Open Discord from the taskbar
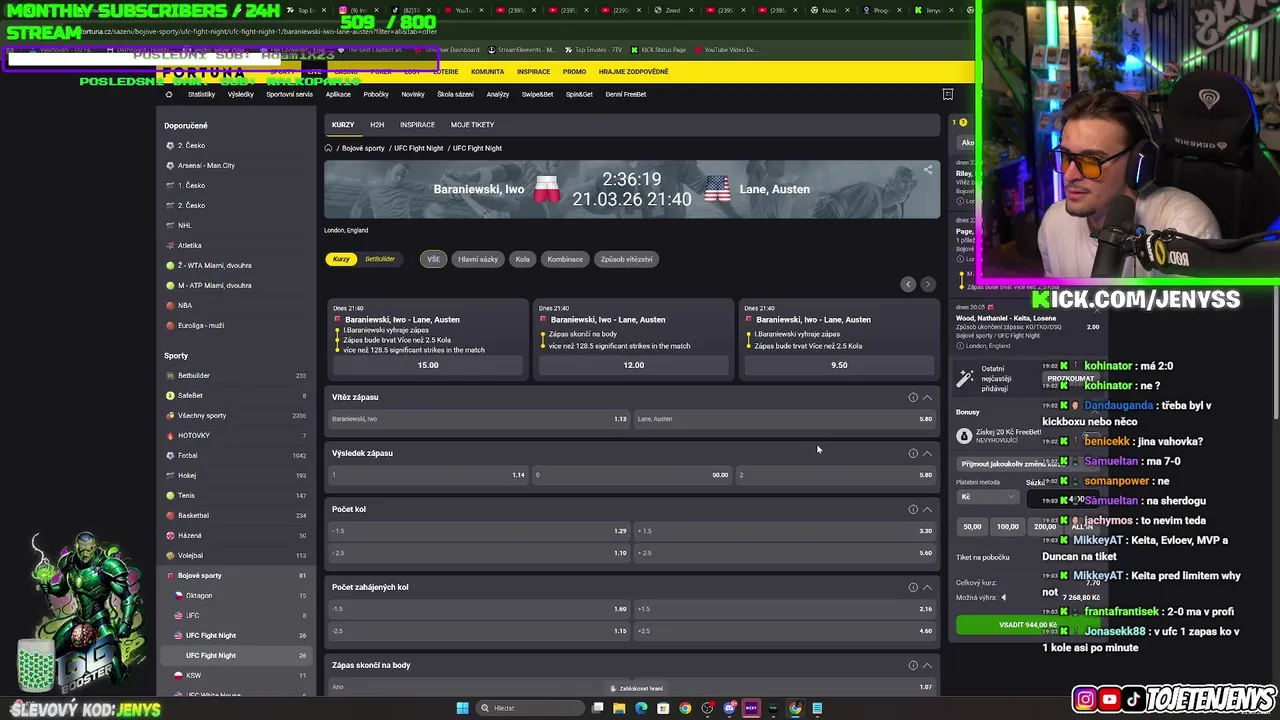 click(729, 708)
